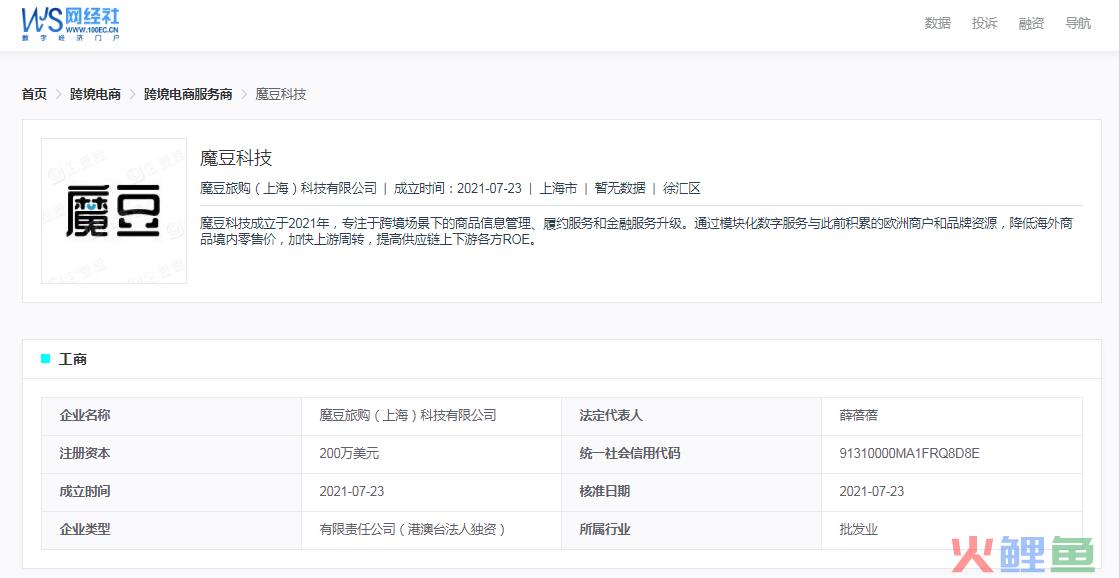1119x578 pixels.
Task: Click the 法定代表人 table label
Action: (x=611, y=415)
